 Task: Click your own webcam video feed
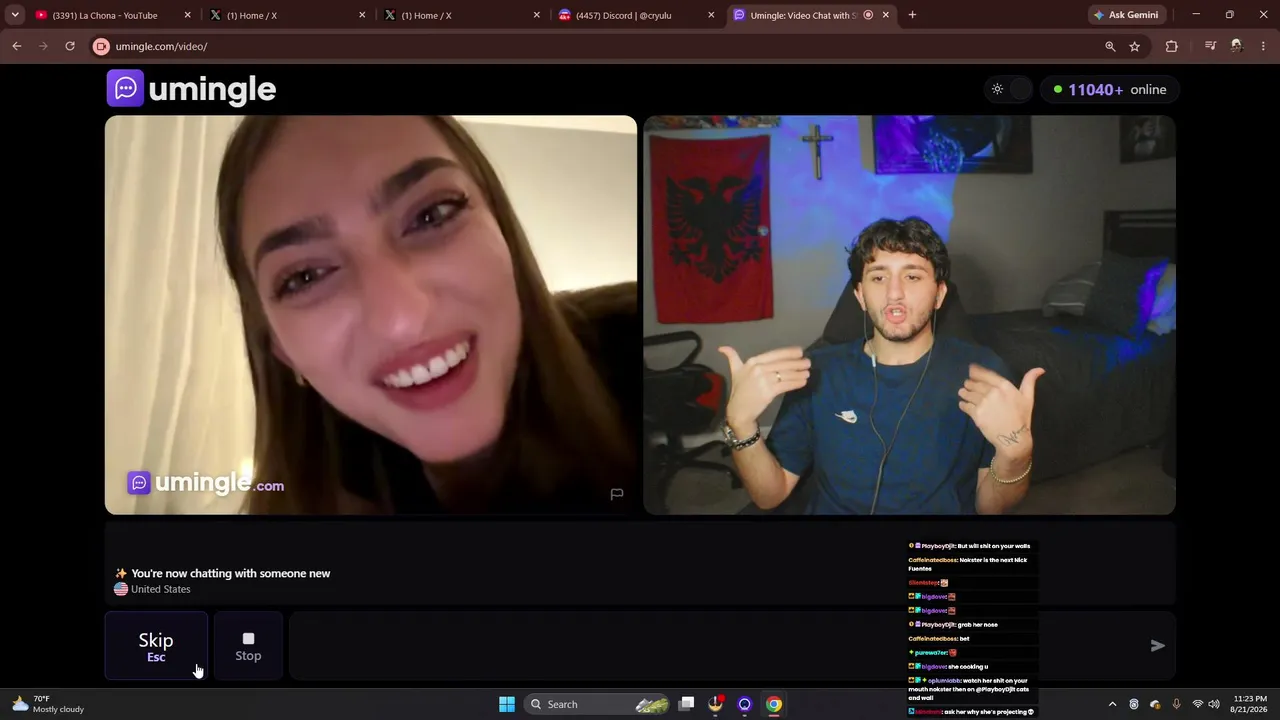coord(909,315)
